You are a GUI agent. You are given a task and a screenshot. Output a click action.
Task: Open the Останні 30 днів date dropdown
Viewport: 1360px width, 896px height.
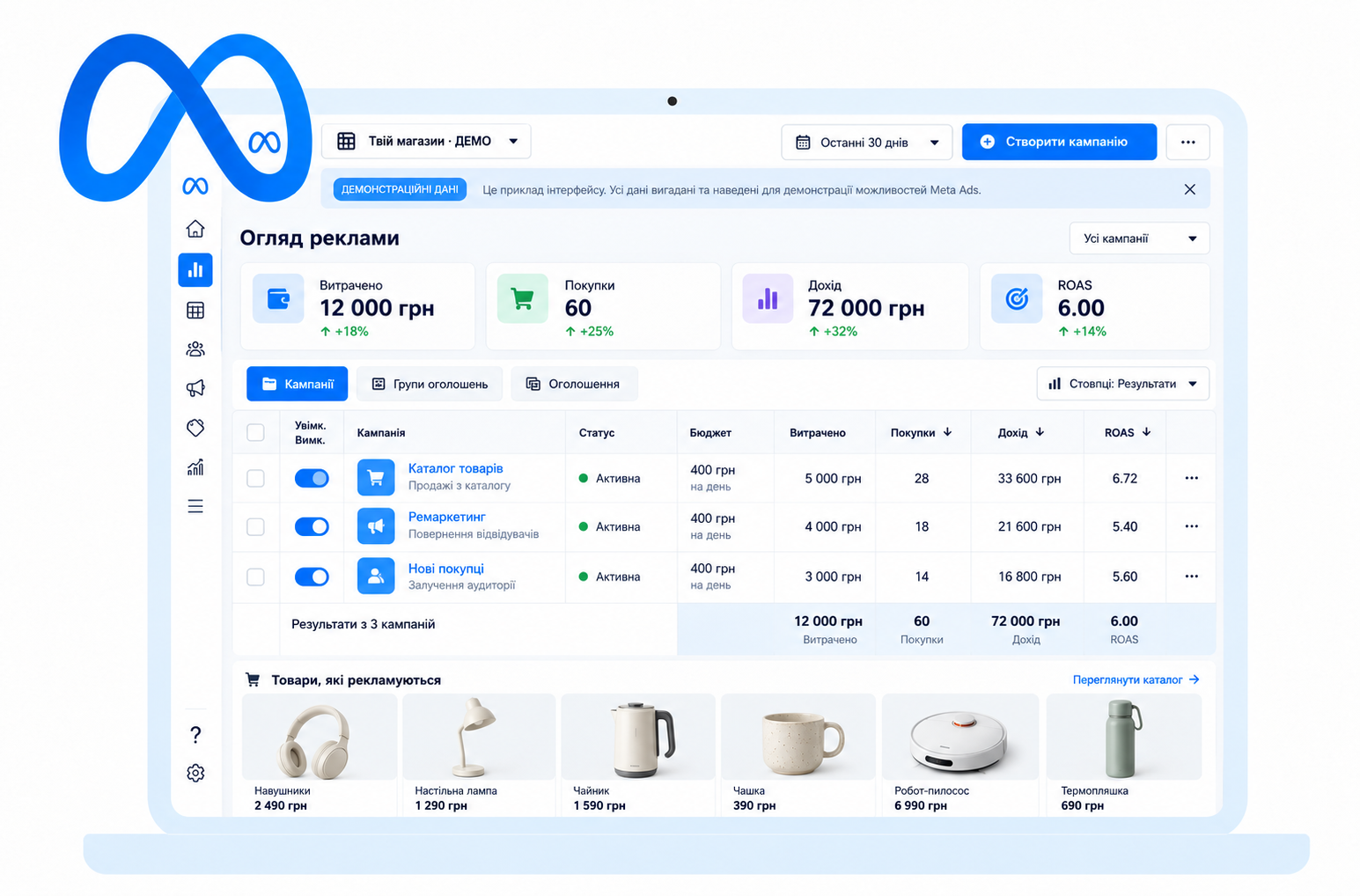point(867,142)
